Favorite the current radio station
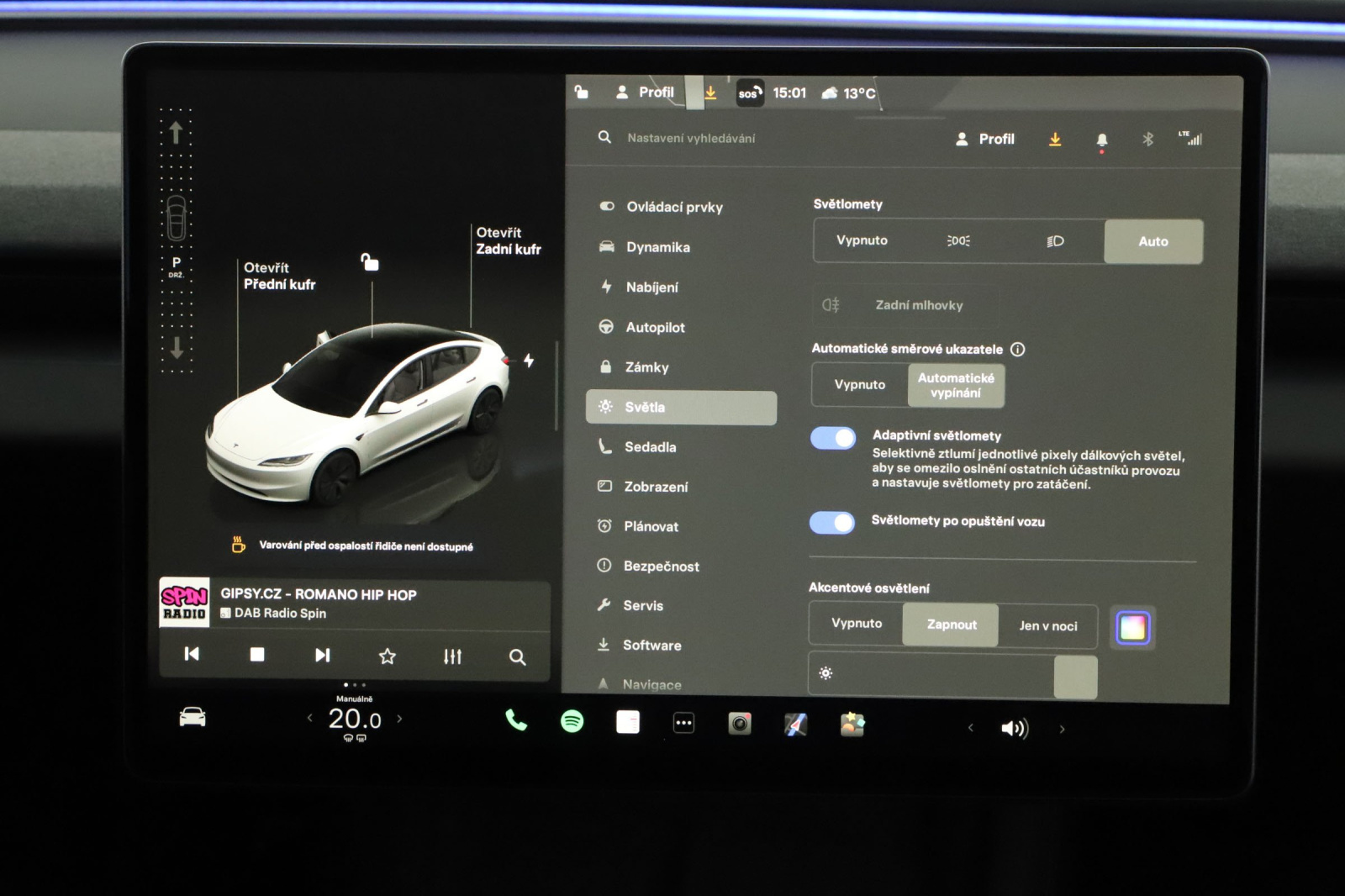 387,656
